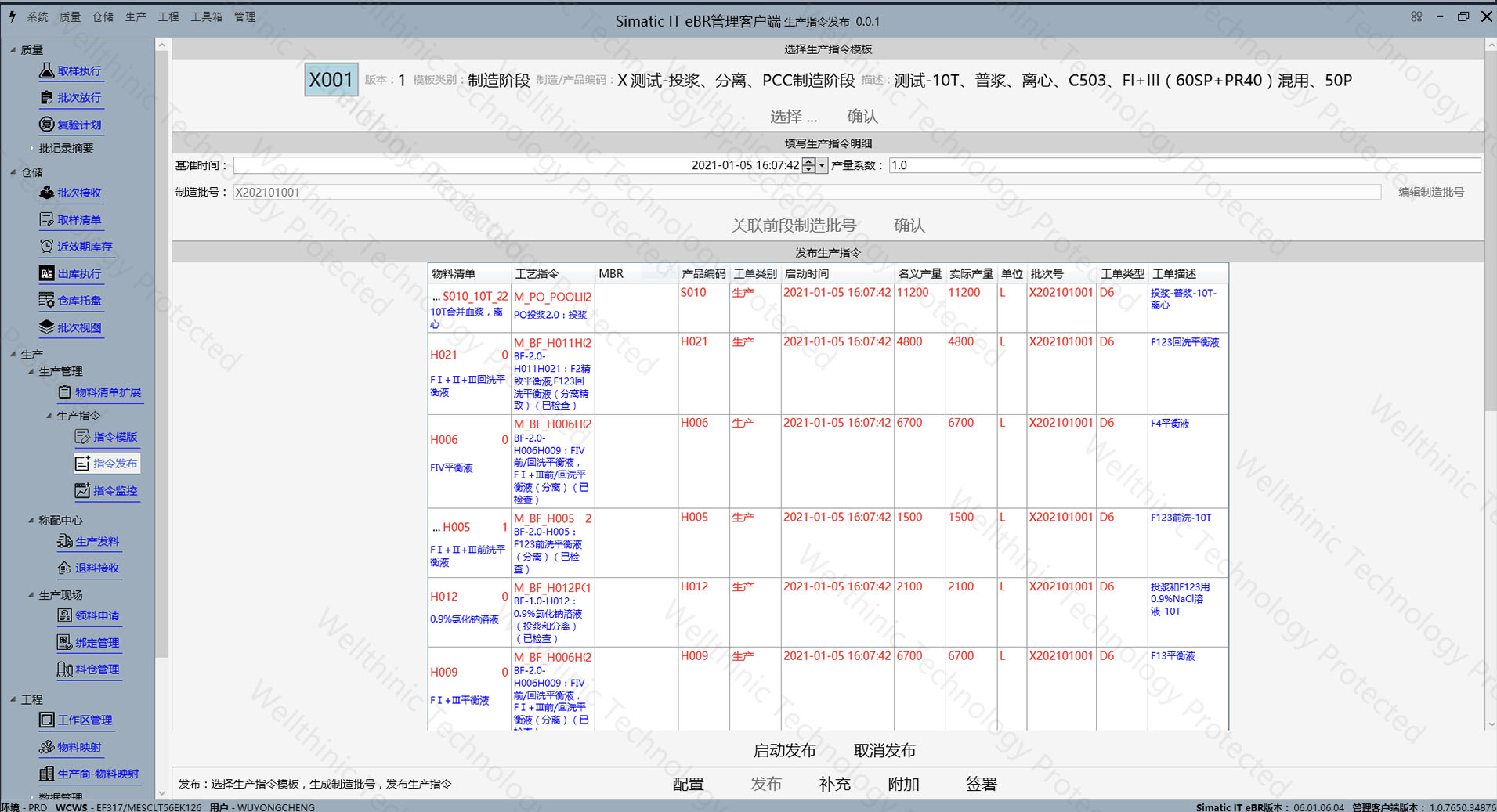This screenshot has height=812, width=1497.
Task: Open the 质量 menu
Action: (x=70, y=16)
